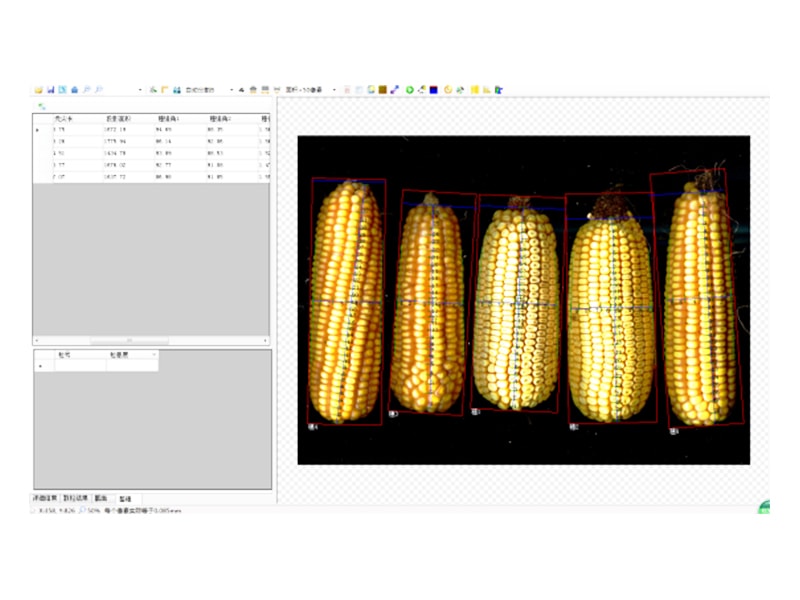This screenshot has width=800, height=600.
Task: Select the rightmost bottom tab
Action: point(125,497)
